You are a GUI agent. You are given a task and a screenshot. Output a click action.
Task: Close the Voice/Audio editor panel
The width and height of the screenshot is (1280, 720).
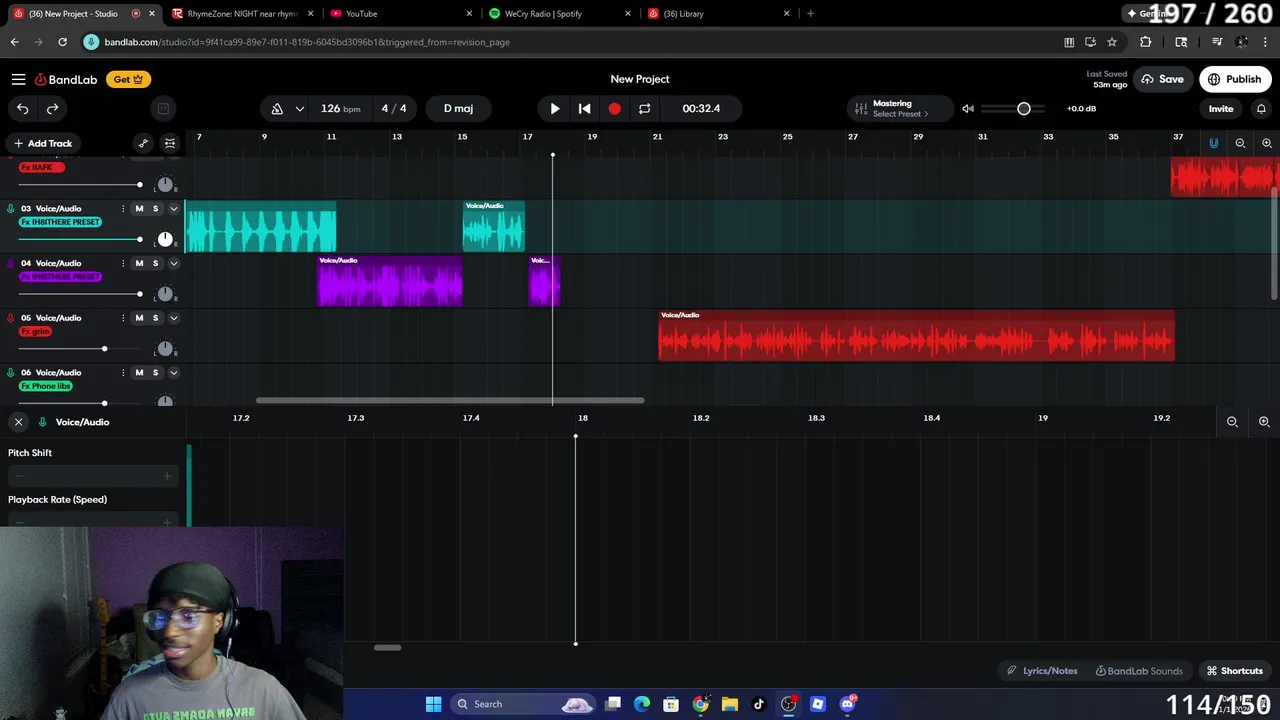tap(18, 422)
